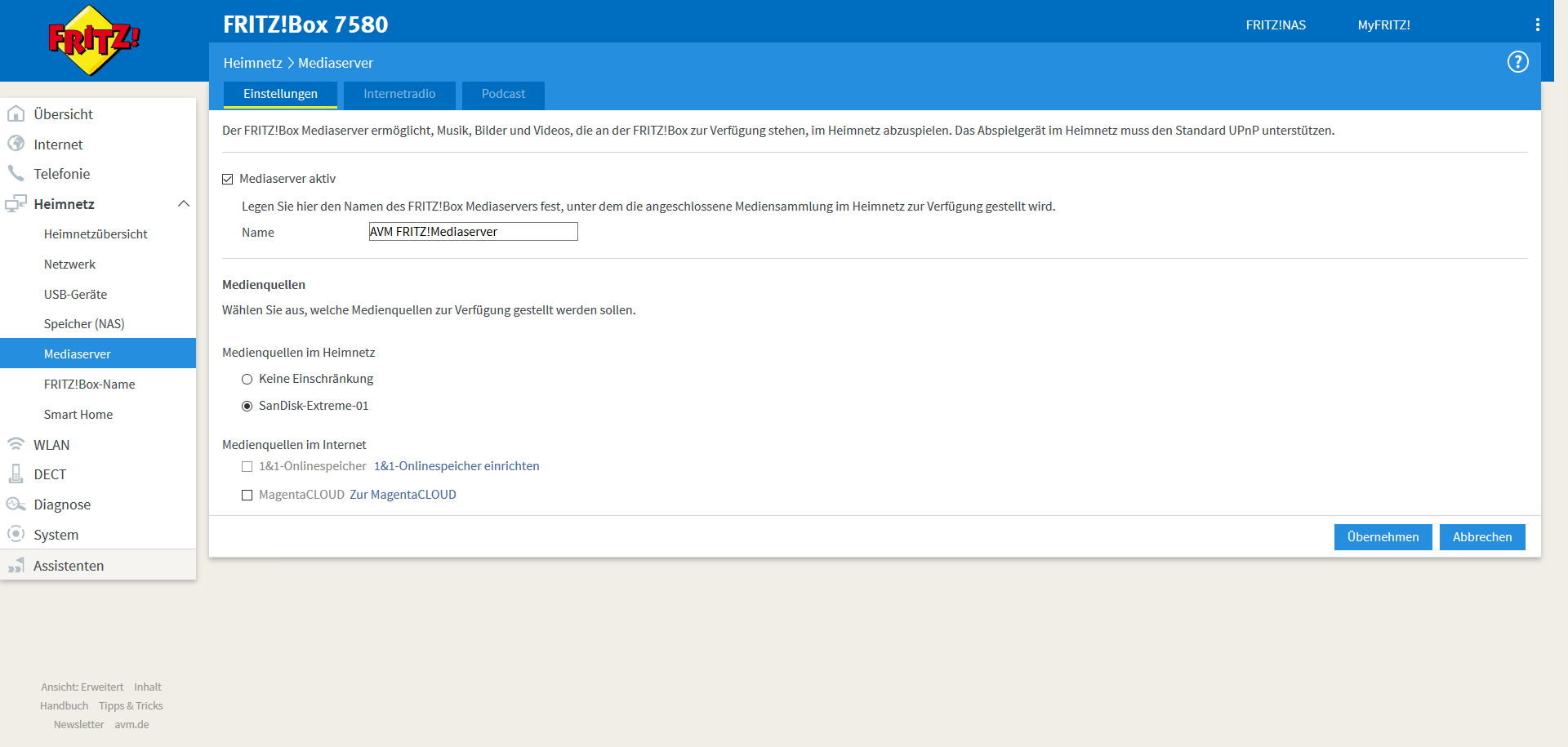
Task: Click the System gear icon
Action: click(x=16, y=534)
